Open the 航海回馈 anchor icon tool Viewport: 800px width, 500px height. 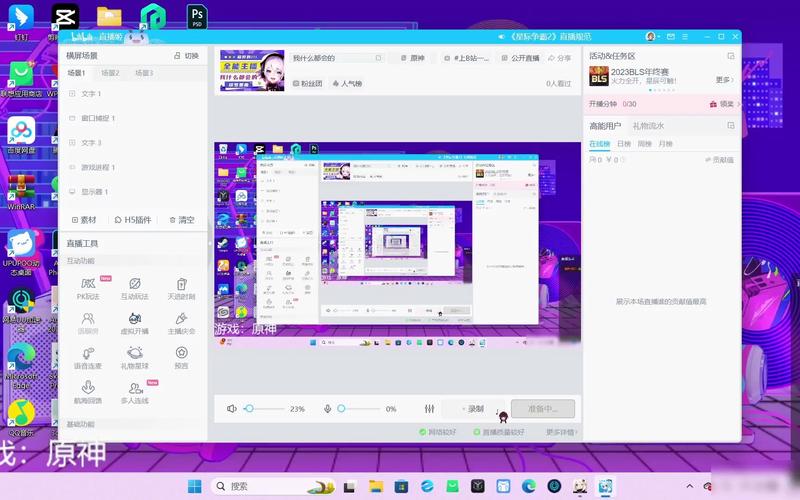point(88,393)
